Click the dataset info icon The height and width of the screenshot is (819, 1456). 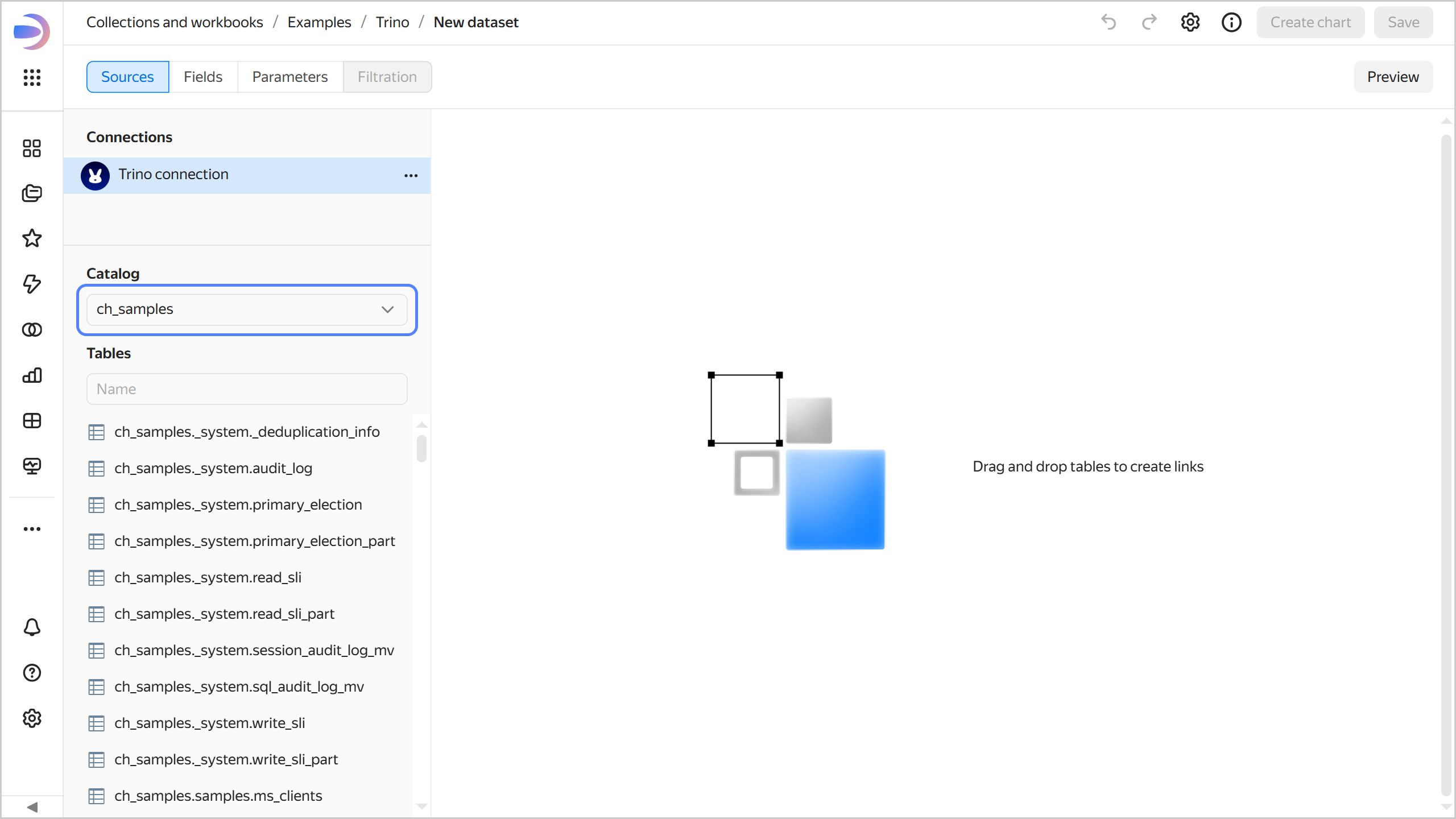[1231, 22]
